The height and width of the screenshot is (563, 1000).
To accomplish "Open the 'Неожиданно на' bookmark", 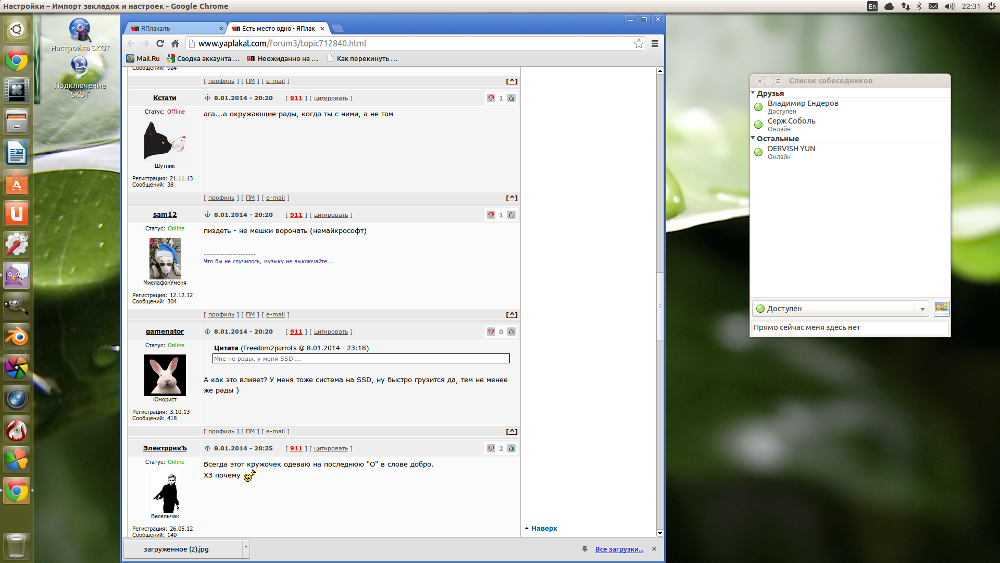I will coord(283,59).
